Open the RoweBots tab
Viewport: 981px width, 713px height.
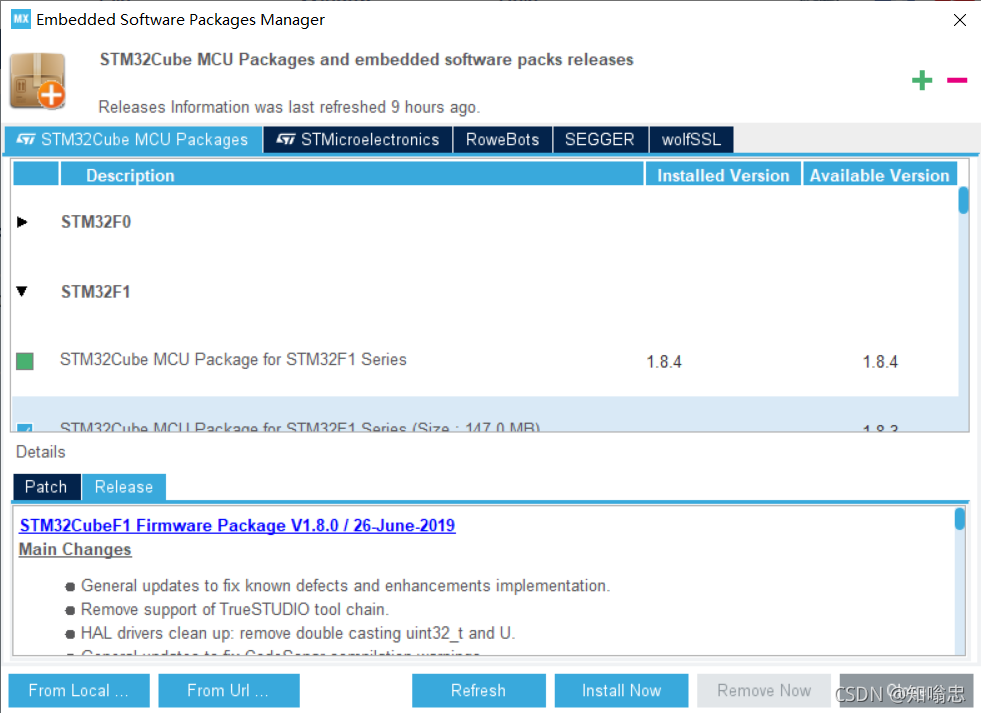coord(502,139)
